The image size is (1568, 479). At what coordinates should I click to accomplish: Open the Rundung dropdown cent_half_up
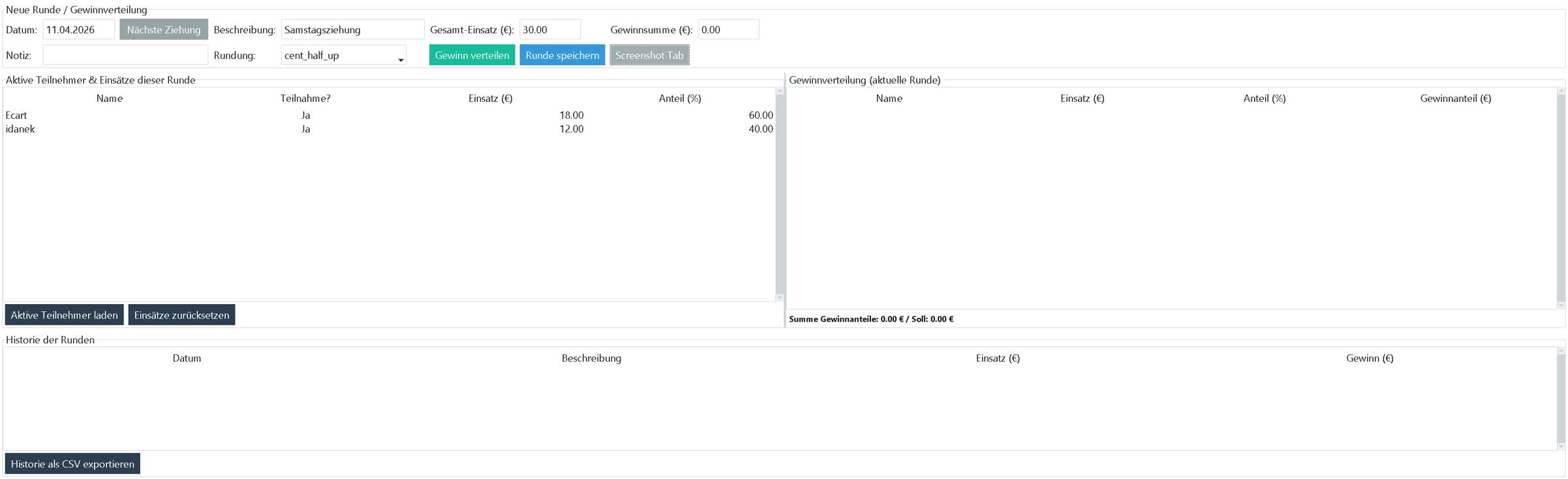[343, 55]
